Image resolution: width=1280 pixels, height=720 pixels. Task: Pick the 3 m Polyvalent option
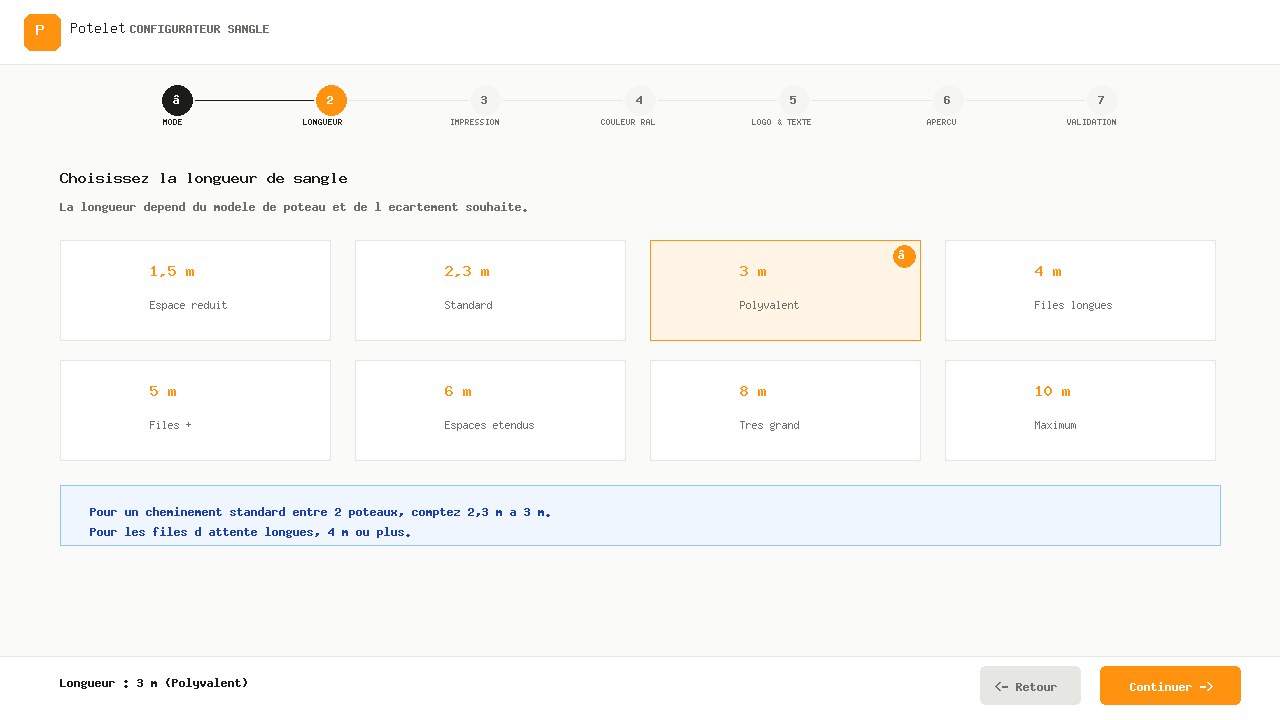coord(785,290)
